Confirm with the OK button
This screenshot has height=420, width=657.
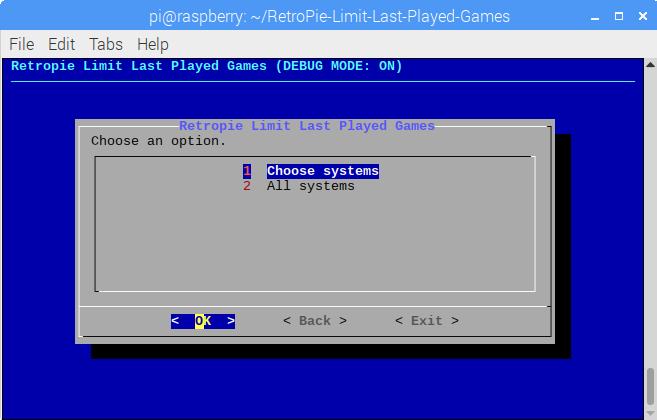(203, 321)
